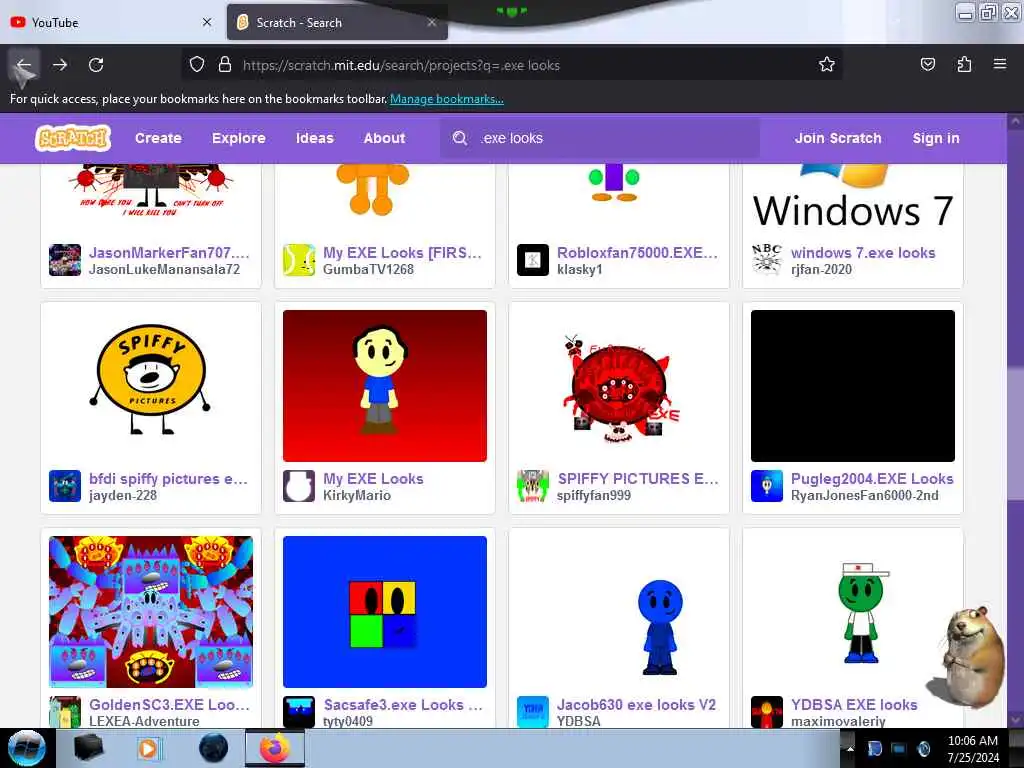Select the Scratch - Search tab
1024x768 pixels.
(337, 22)
